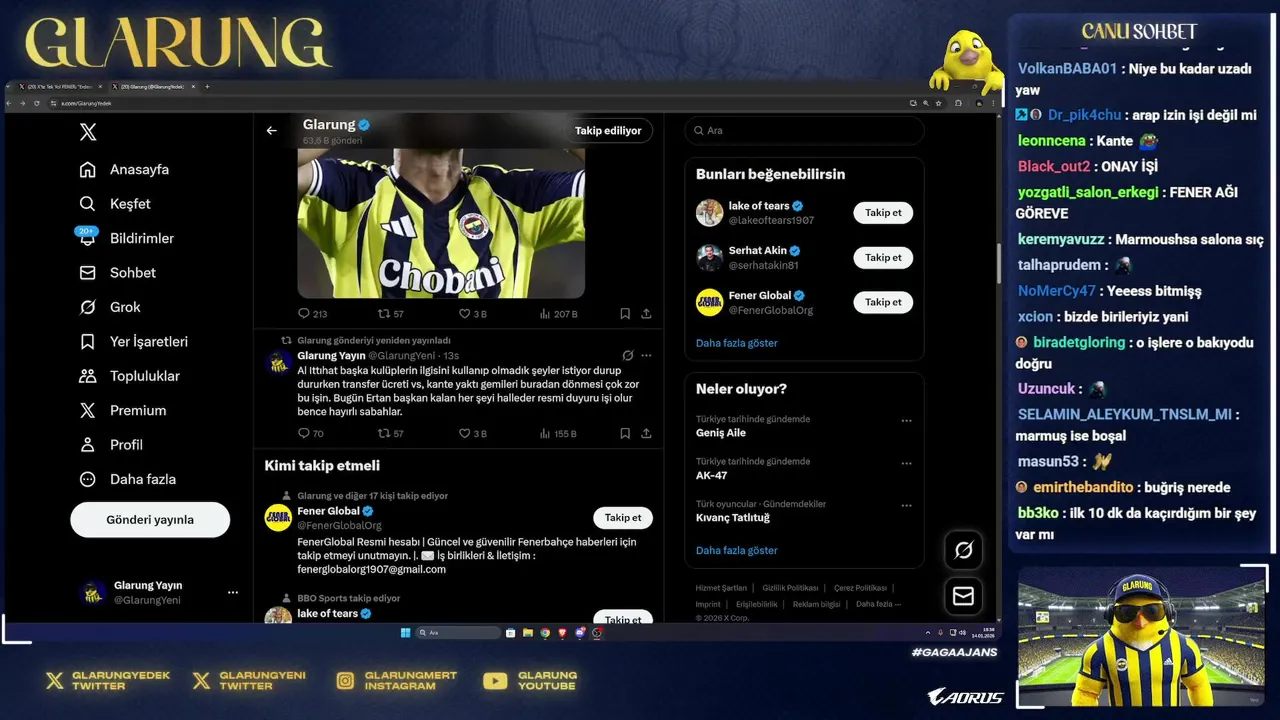
Task: Reply to the Chobani jersey post
Action: point(312,314)
